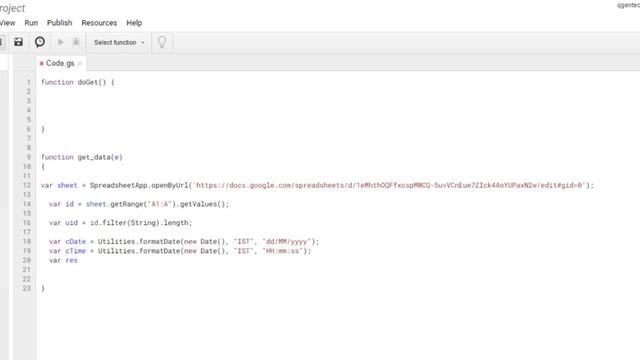Open the Publish menu
The width and height of the screenshot is (640, 360).
coord(60,23)
